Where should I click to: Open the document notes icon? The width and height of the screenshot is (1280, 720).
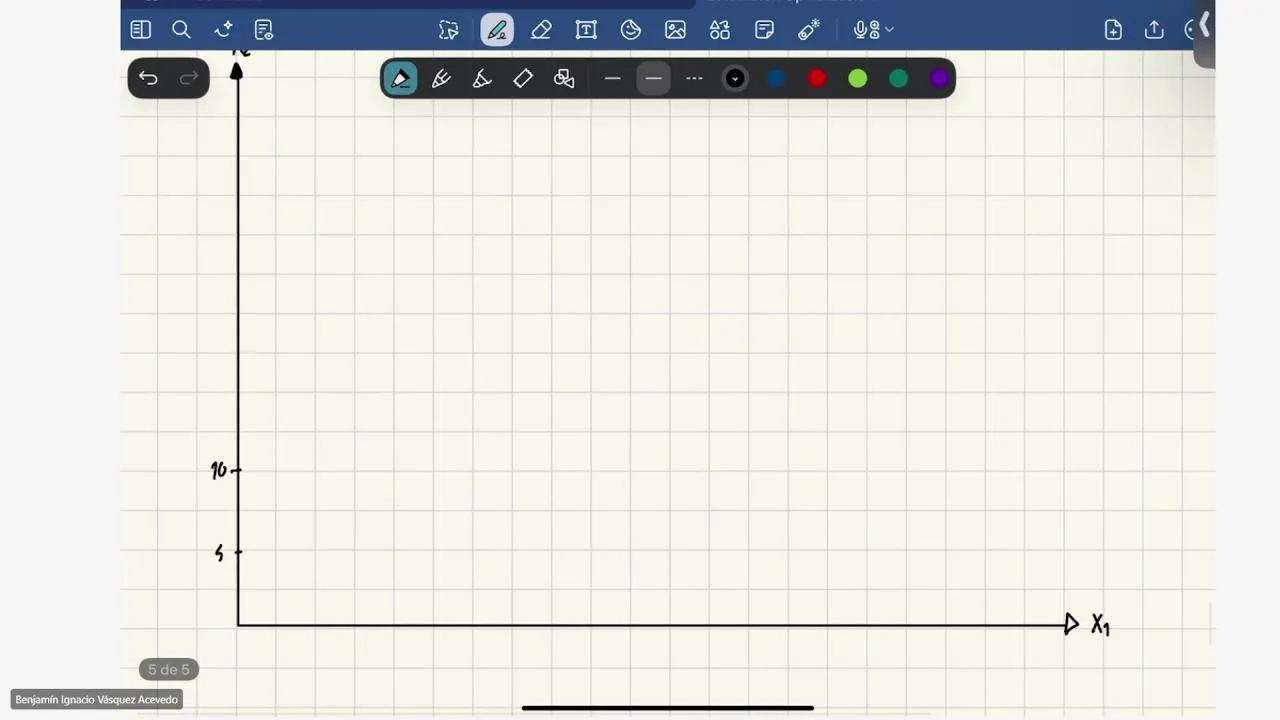pyautogui.click(x=264, y=30)
